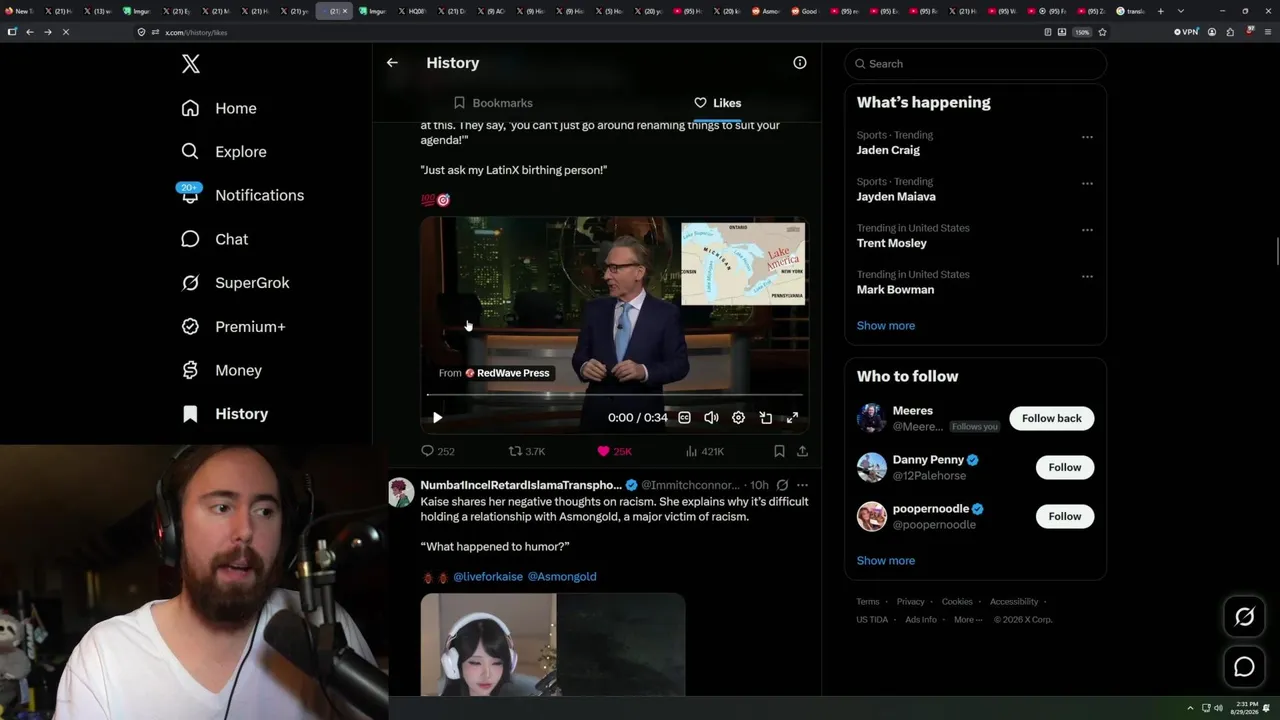Open Home in the X sidebar

219,108
